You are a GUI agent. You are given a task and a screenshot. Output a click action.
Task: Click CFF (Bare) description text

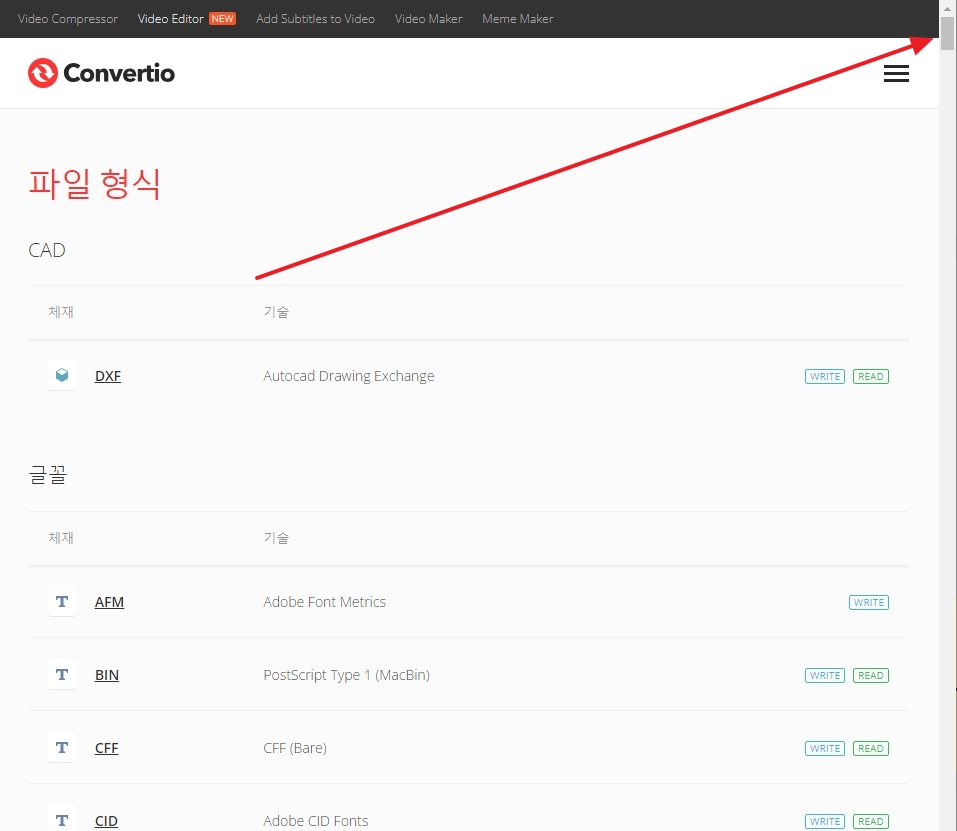(295, 748)
